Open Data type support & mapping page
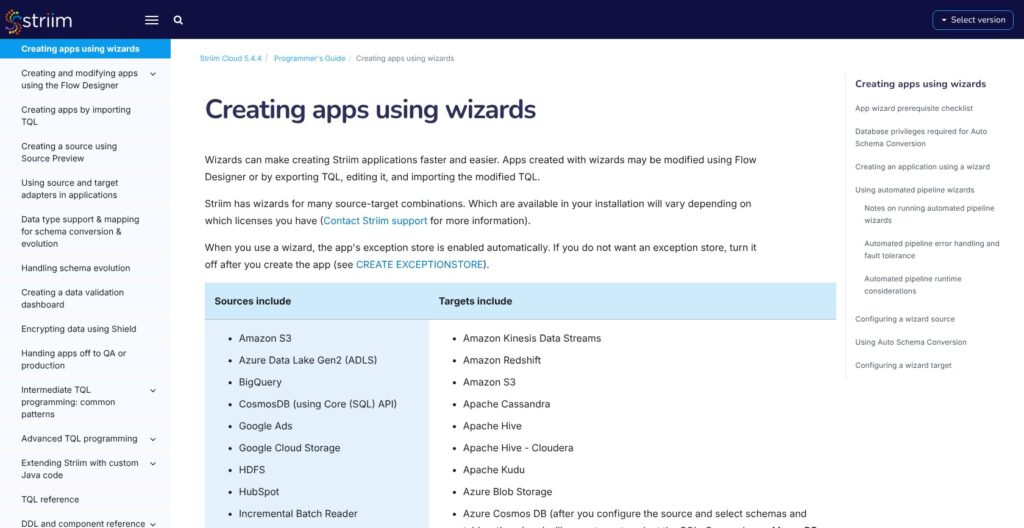The width and height of the screenshot is (1024, 528). pos(80,231)
